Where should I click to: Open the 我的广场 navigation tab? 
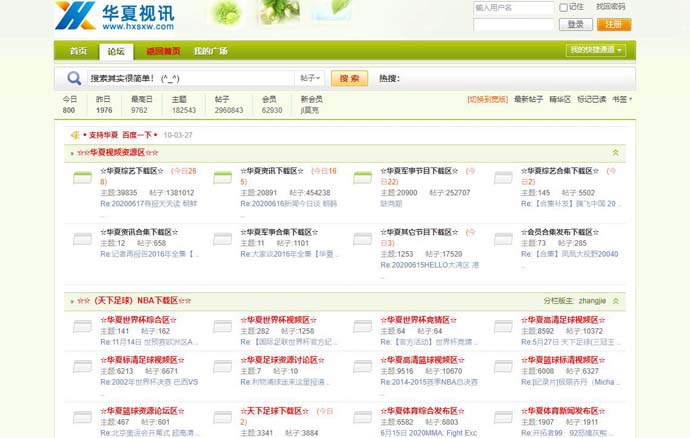point(211,51)
